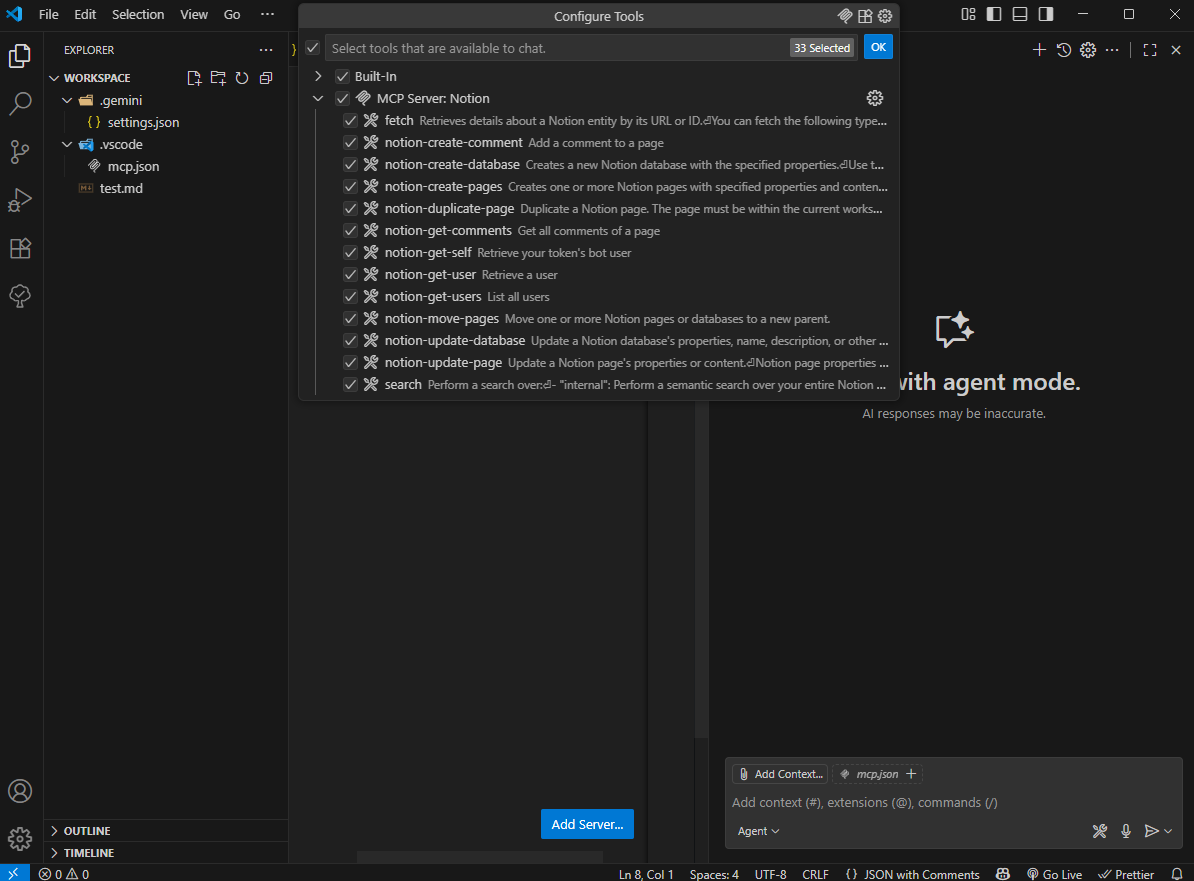Open the View menu
The image size is (1194, 881).
pyautogui.click(x=194, y=14)
